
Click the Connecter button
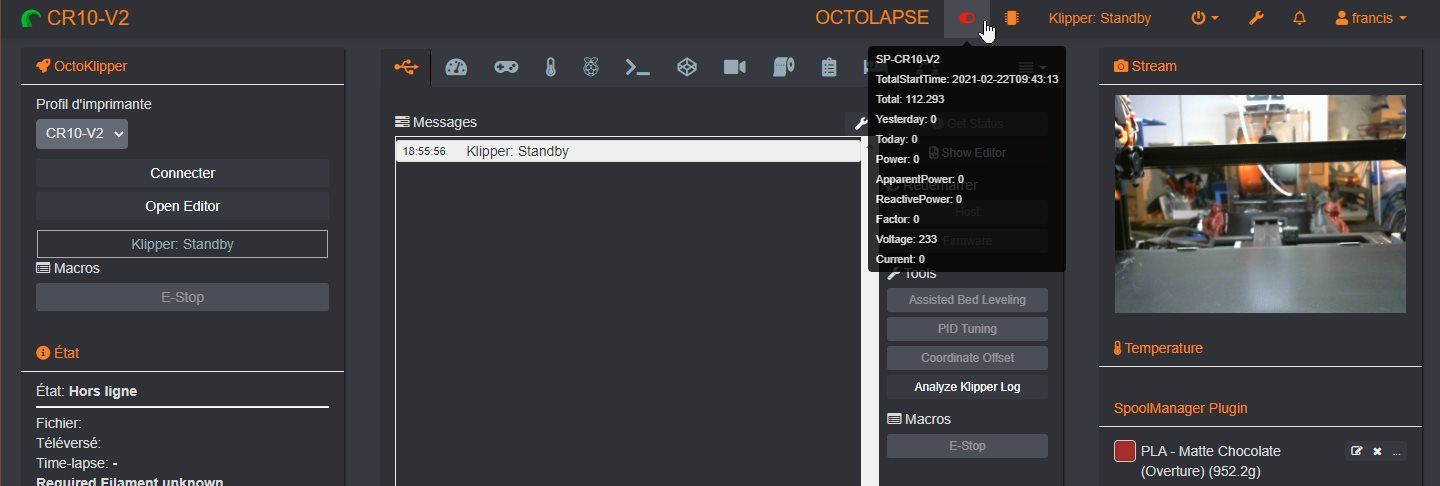coord(182,173)
